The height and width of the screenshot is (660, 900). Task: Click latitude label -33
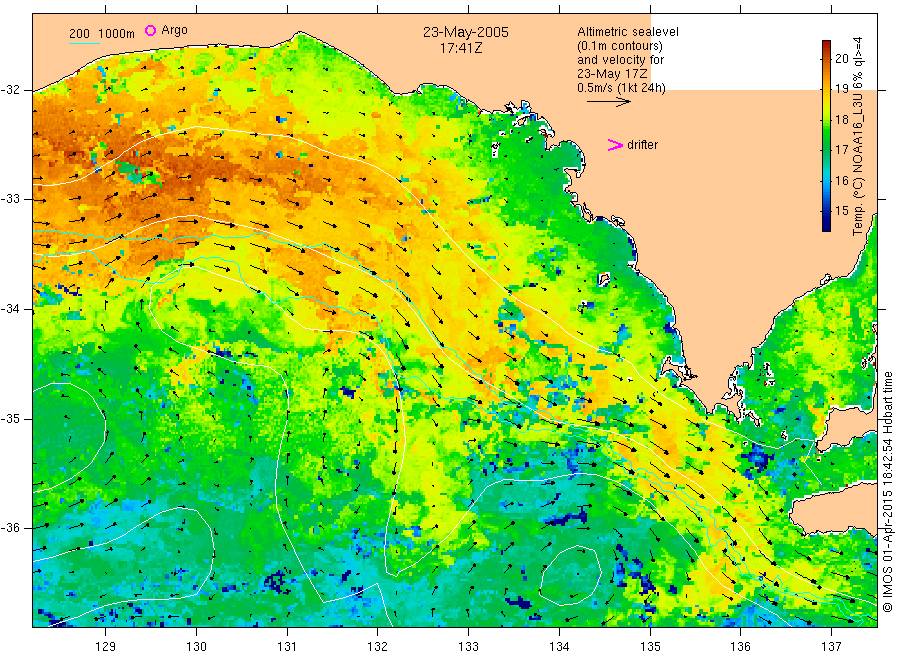10,199
